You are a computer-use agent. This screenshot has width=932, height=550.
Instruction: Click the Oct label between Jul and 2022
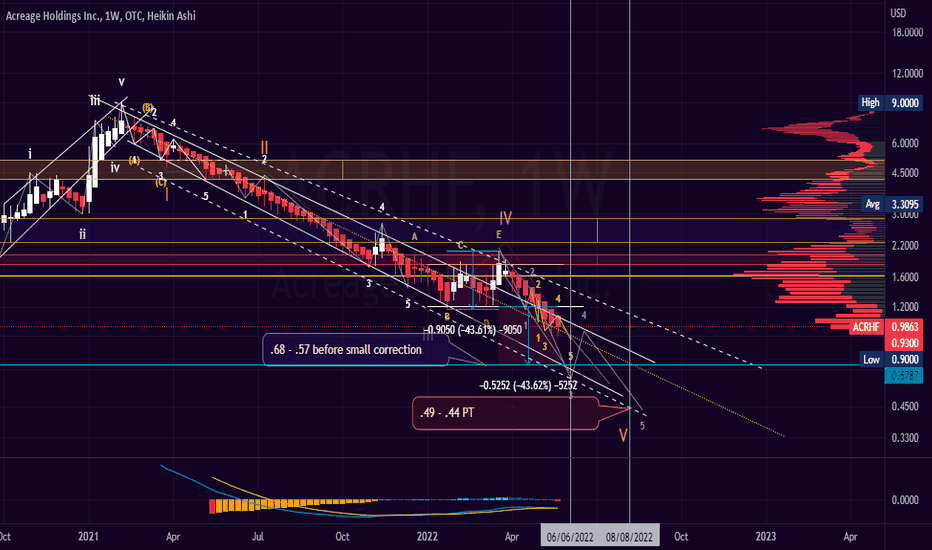click(x=342, y=536)
